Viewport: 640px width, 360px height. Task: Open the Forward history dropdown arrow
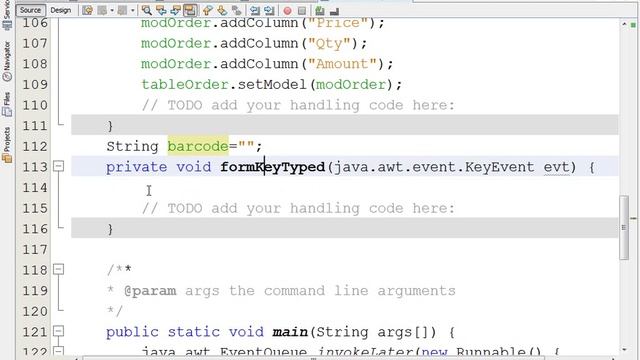tap(132, 10)
